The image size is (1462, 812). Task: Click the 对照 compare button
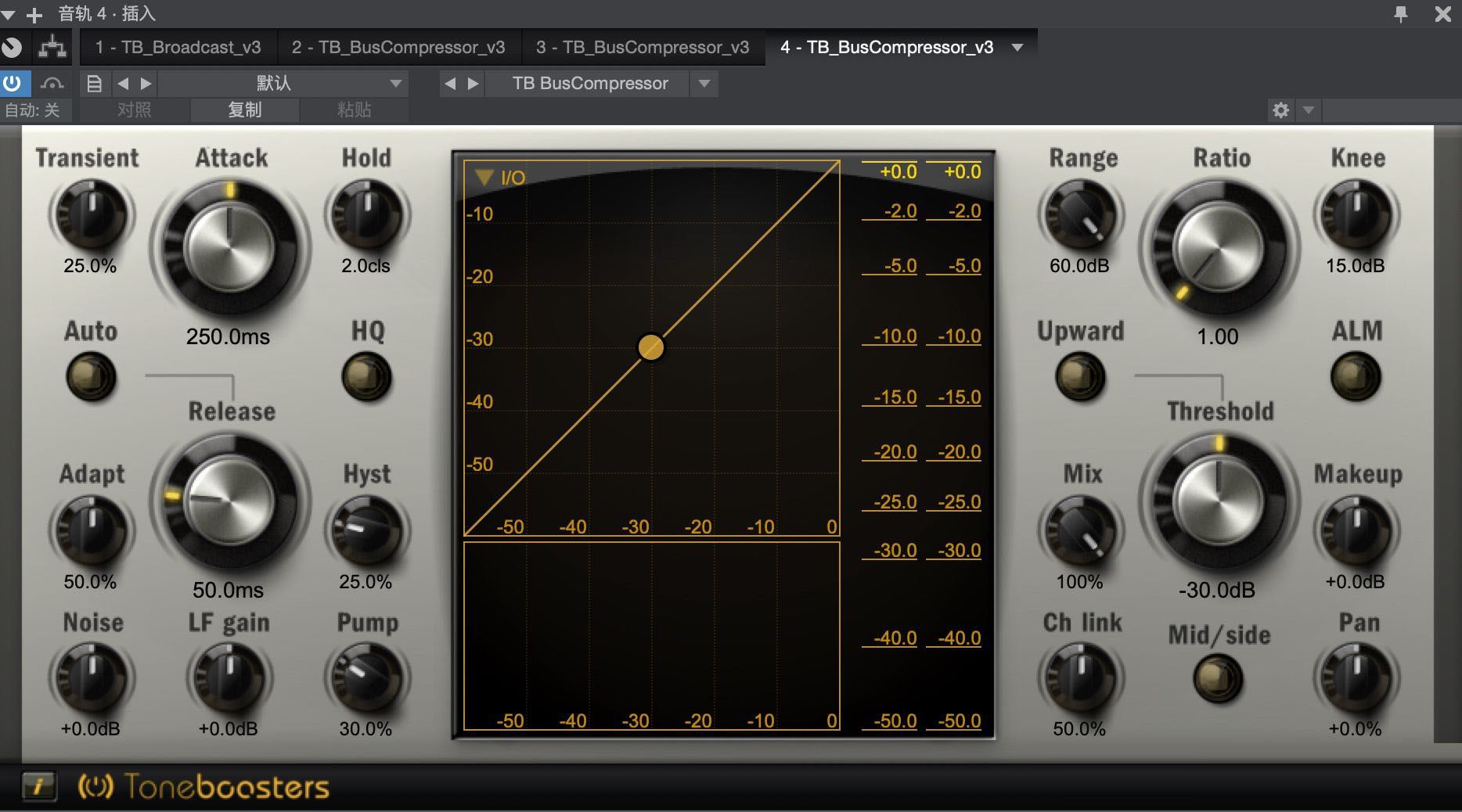click(x=135, y=110)
